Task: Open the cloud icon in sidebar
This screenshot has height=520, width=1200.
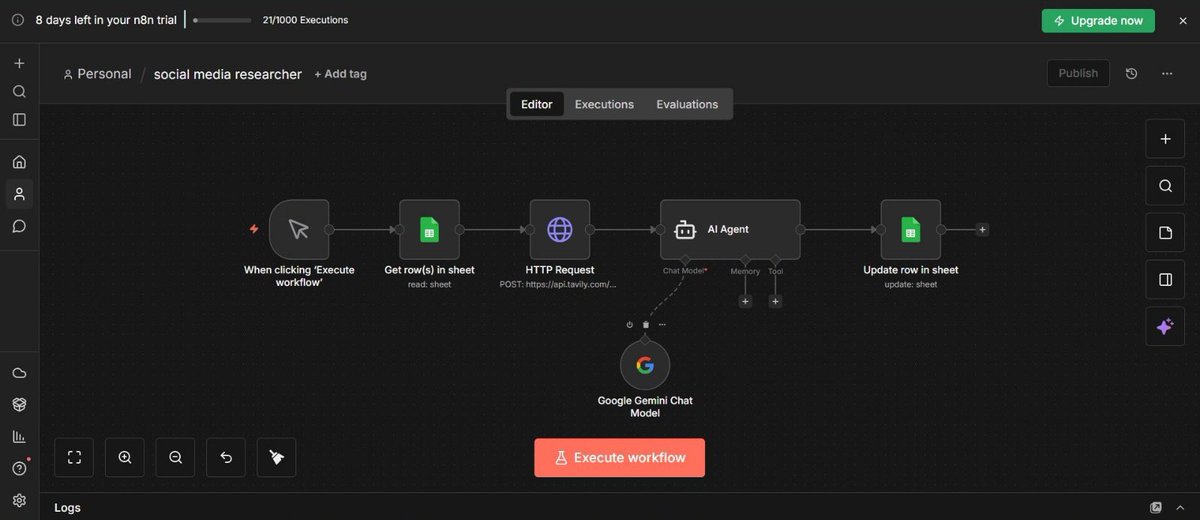Action: tap(19, 373)
